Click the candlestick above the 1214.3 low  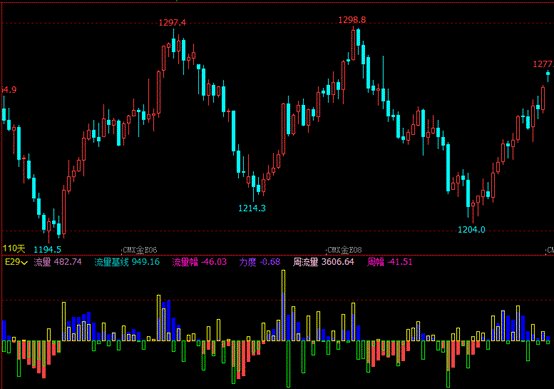pos(253,182)
